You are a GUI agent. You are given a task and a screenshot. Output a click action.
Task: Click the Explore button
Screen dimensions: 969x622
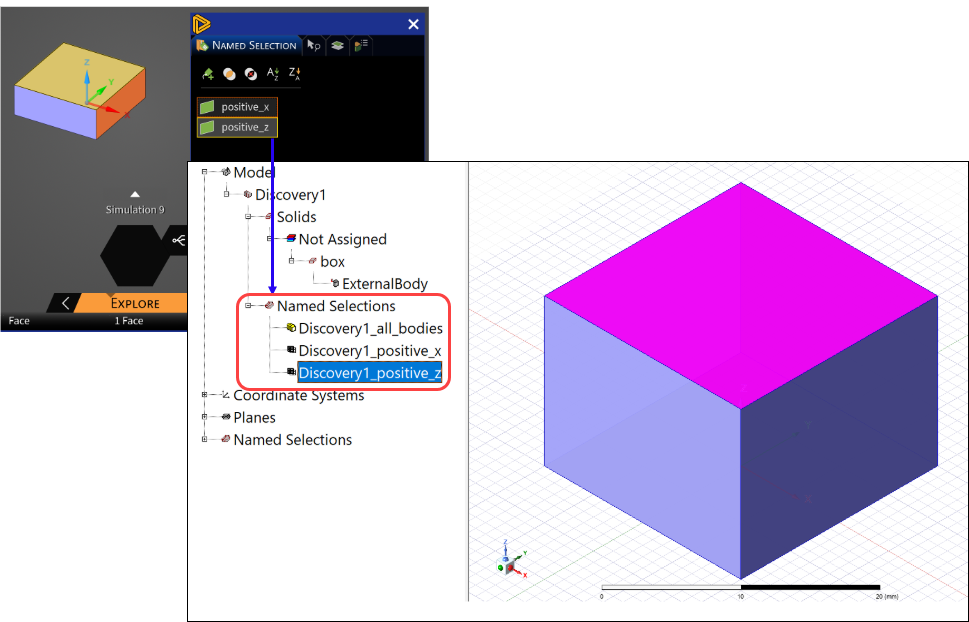134,303
